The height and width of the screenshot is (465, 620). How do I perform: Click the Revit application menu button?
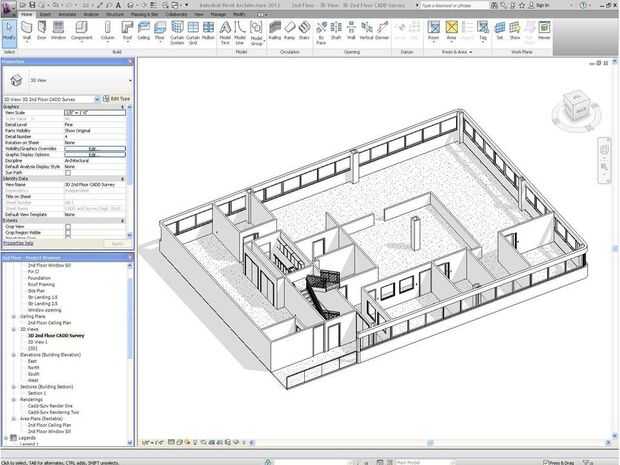pos(8,7)
